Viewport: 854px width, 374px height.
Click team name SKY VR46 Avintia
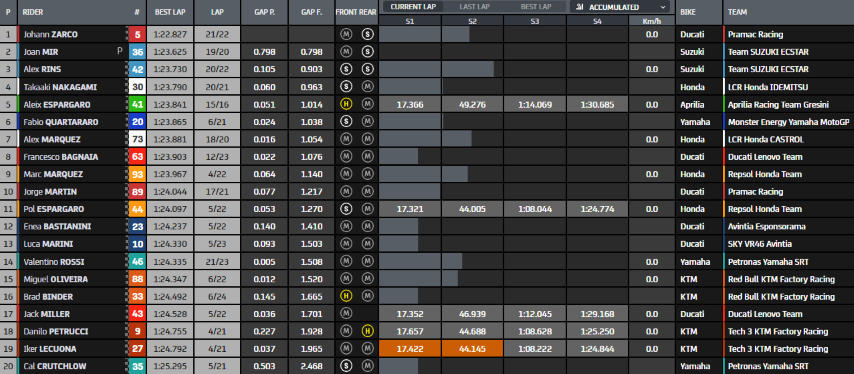[x=760, y=243]
